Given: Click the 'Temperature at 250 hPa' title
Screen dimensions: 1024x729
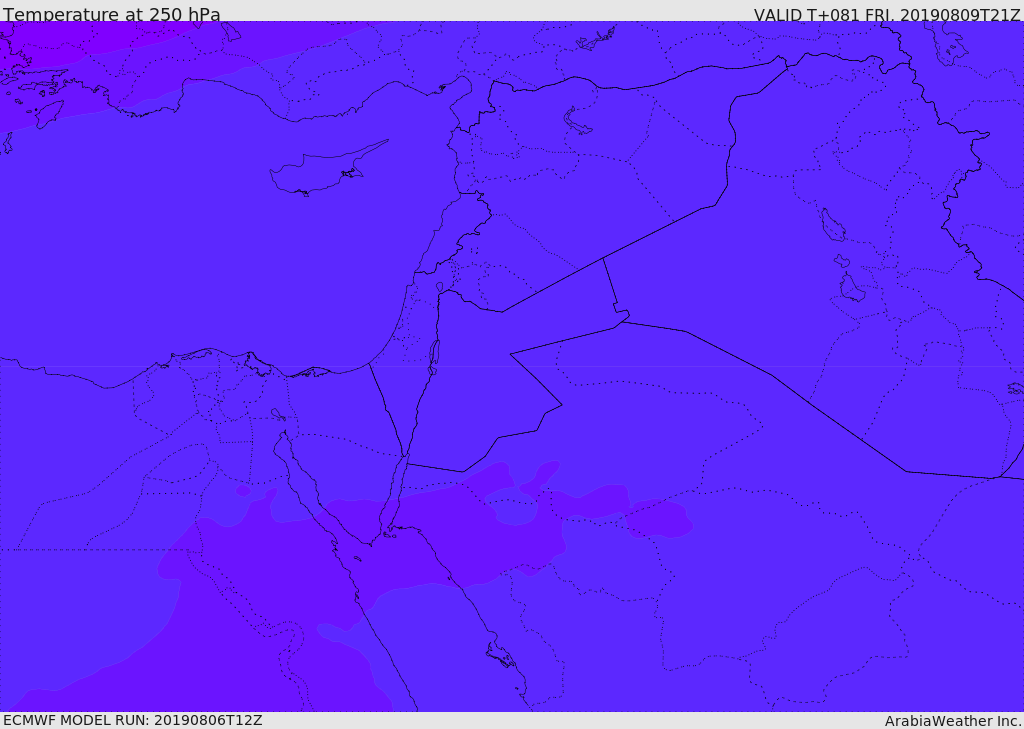Looking at the screenshot, I should (112, 14).
